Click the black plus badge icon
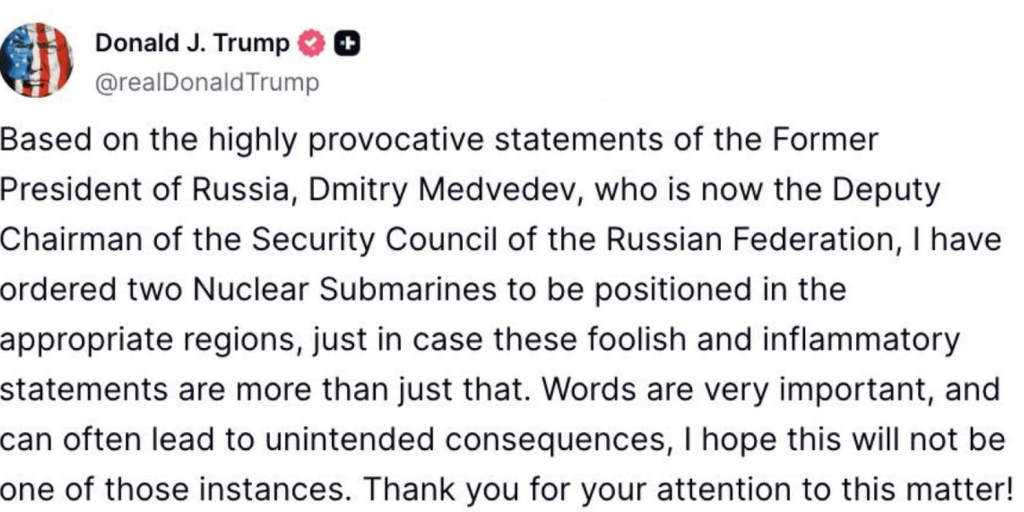Viewport: 1024px width, 512px height. (x=349, y=44)
